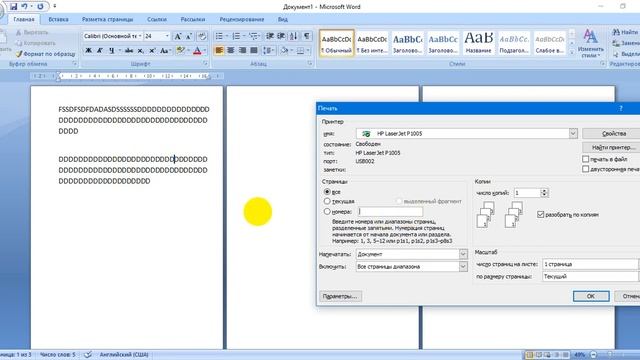Switch to the Разметка страницы tab
This screenshot has height=360, width=640.
(107, 19)
